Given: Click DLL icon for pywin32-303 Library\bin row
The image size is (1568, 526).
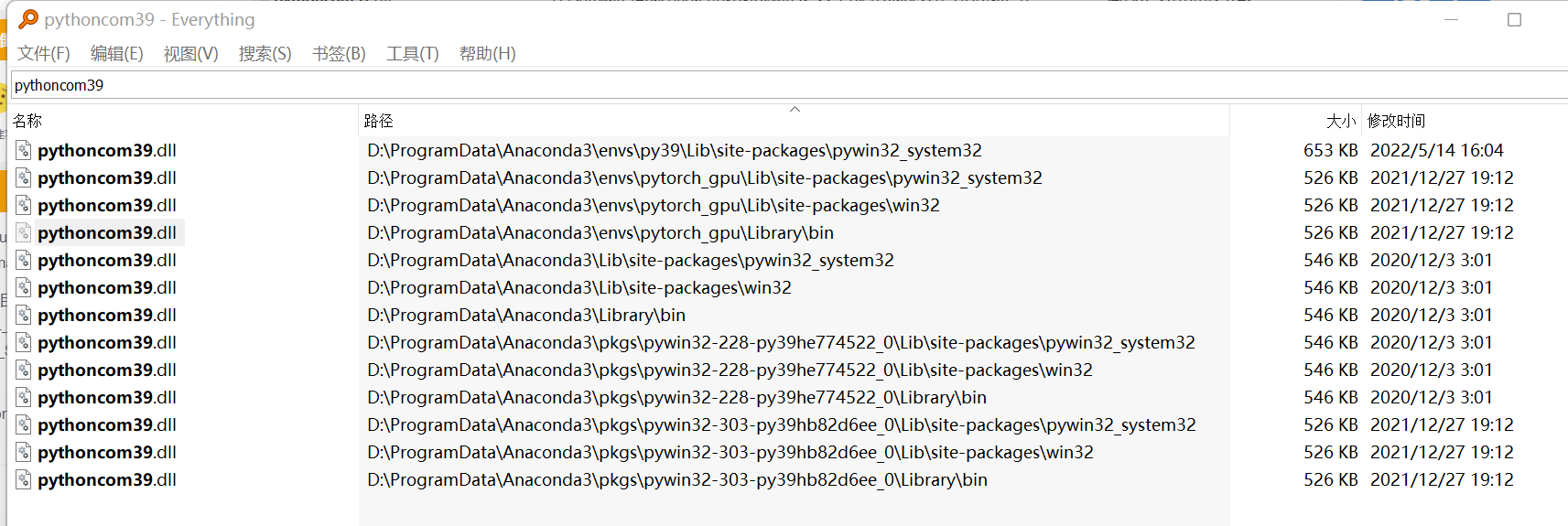Looking at the screenshot, I should (x=24, y=479).
